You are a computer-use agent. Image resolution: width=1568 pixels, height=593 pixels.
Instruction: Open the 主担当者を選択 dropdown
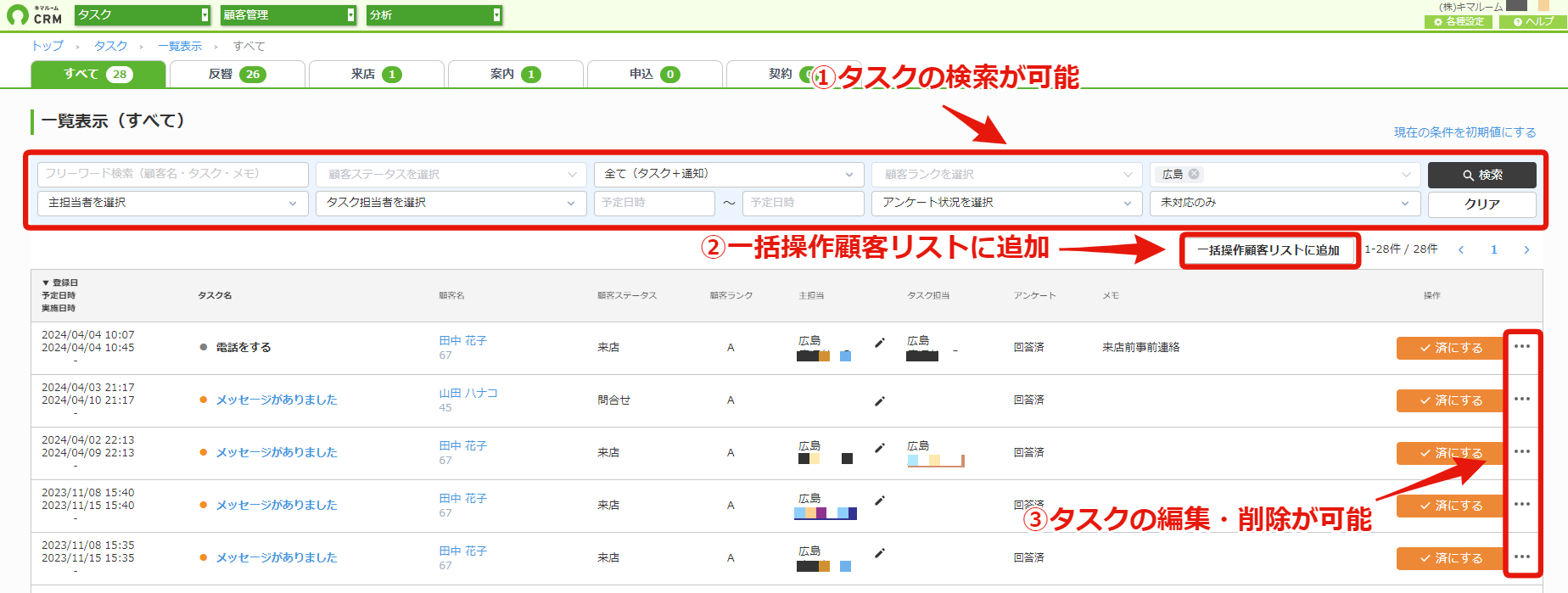coord(173,203)
